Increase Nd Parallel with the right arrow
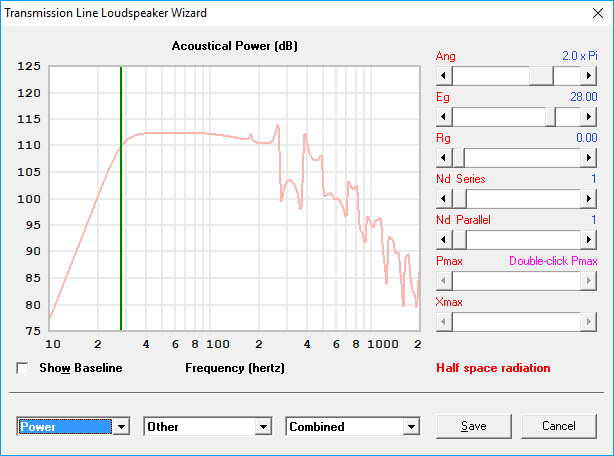The width and height of the screenshot is (614, 456). click(x=589, y=240)
